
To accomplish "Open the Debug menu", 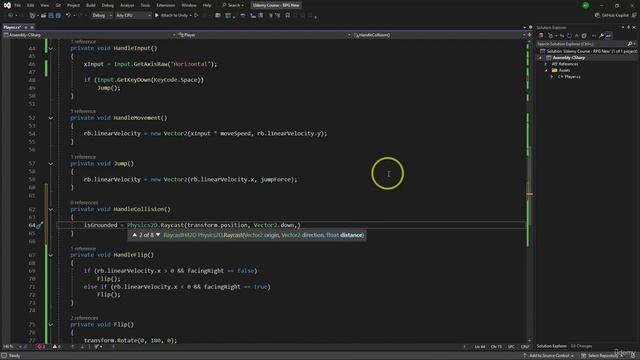I will click(108, 5).
